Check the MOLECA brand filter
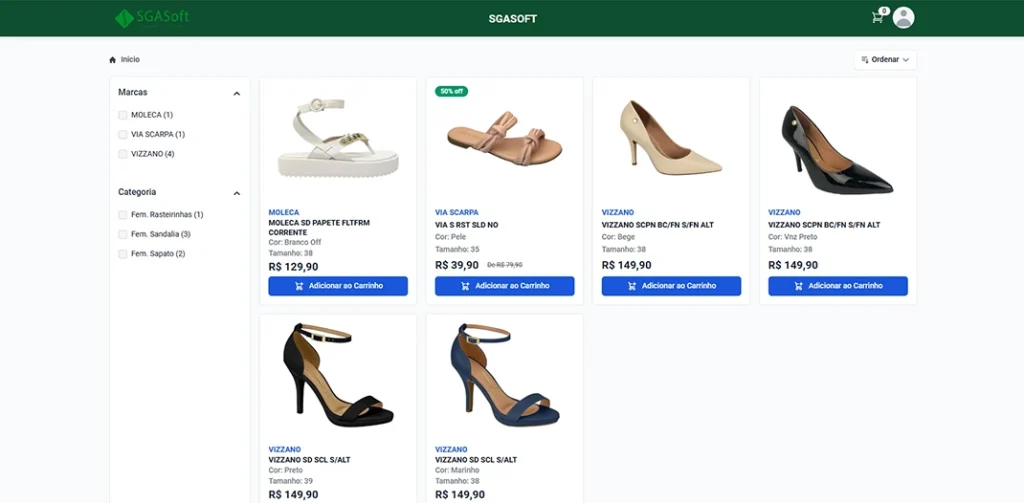 click(x=123, y=115)
